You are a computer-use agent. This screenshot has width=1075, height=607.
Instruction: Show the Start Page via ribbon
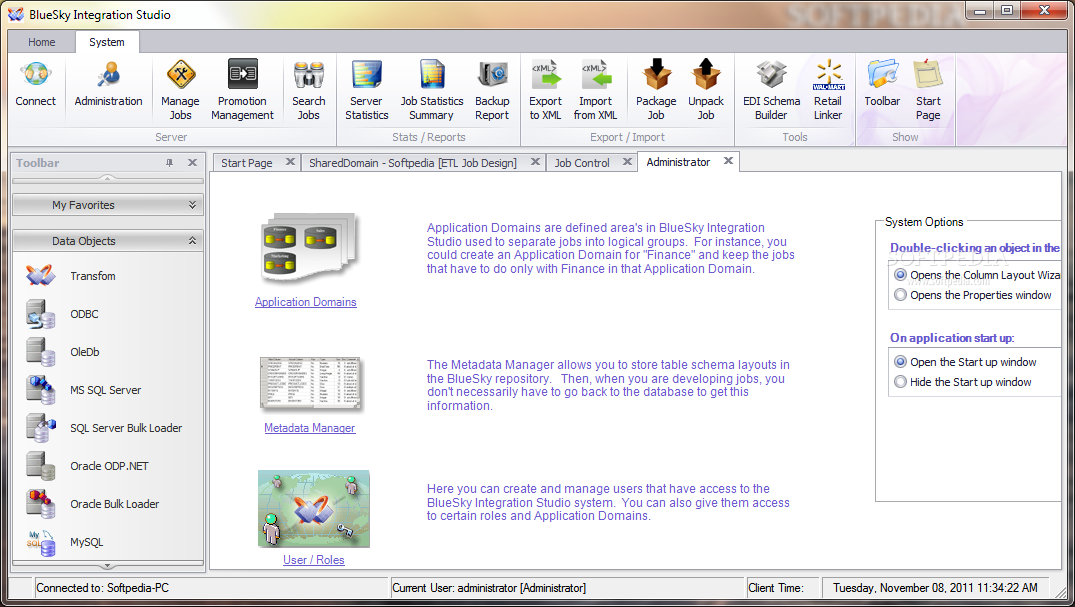click(x=928, y=91)
